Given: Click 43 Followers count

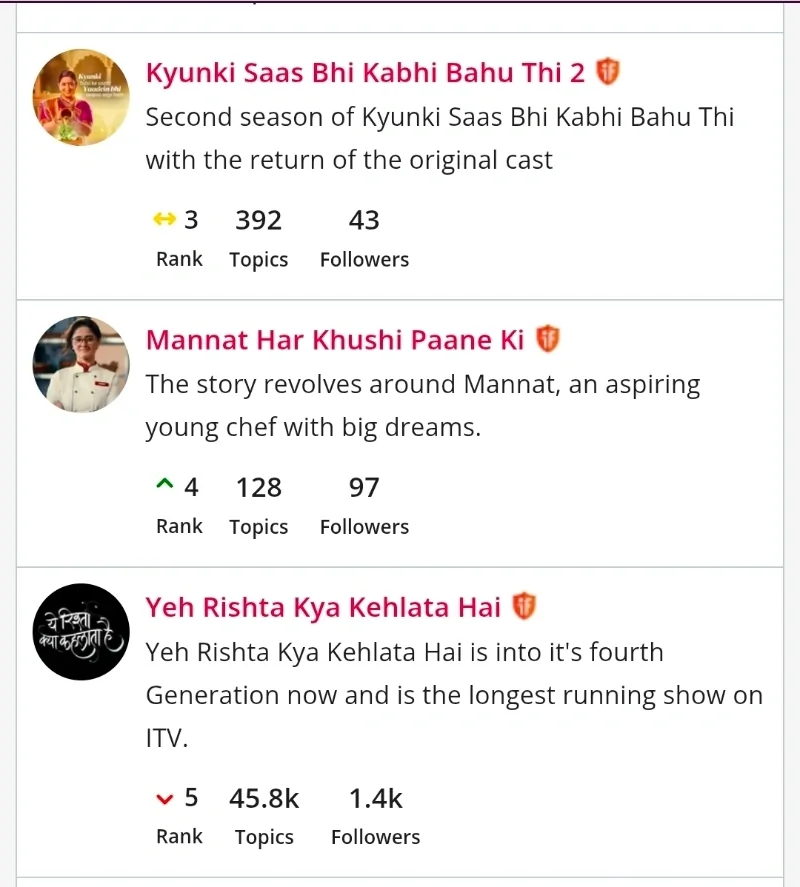Looking at the screenshot, I should coord(364,221).
